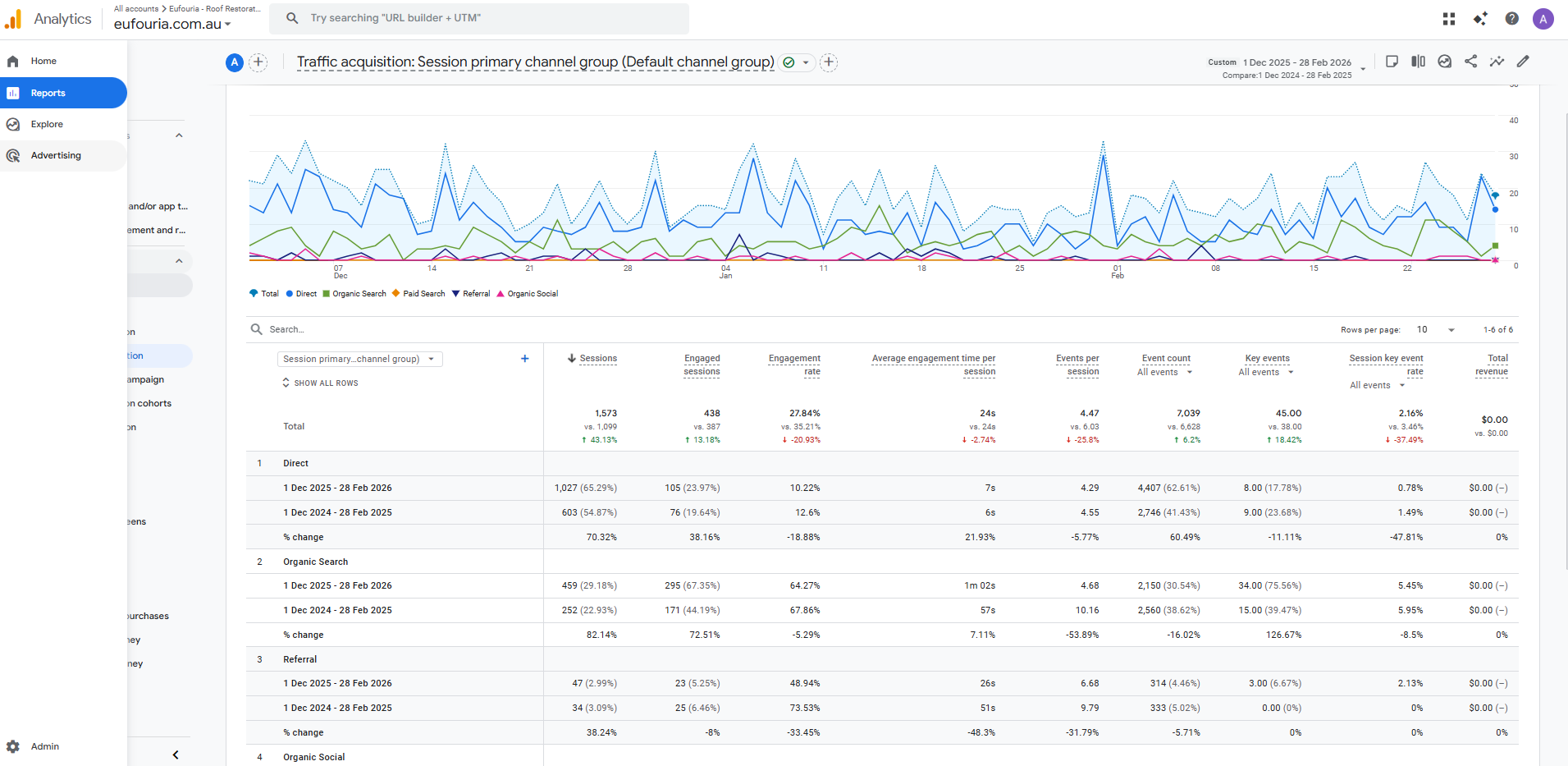
Task: Click the Insights circular chart icon
Action: click(x=1445, y=62)
